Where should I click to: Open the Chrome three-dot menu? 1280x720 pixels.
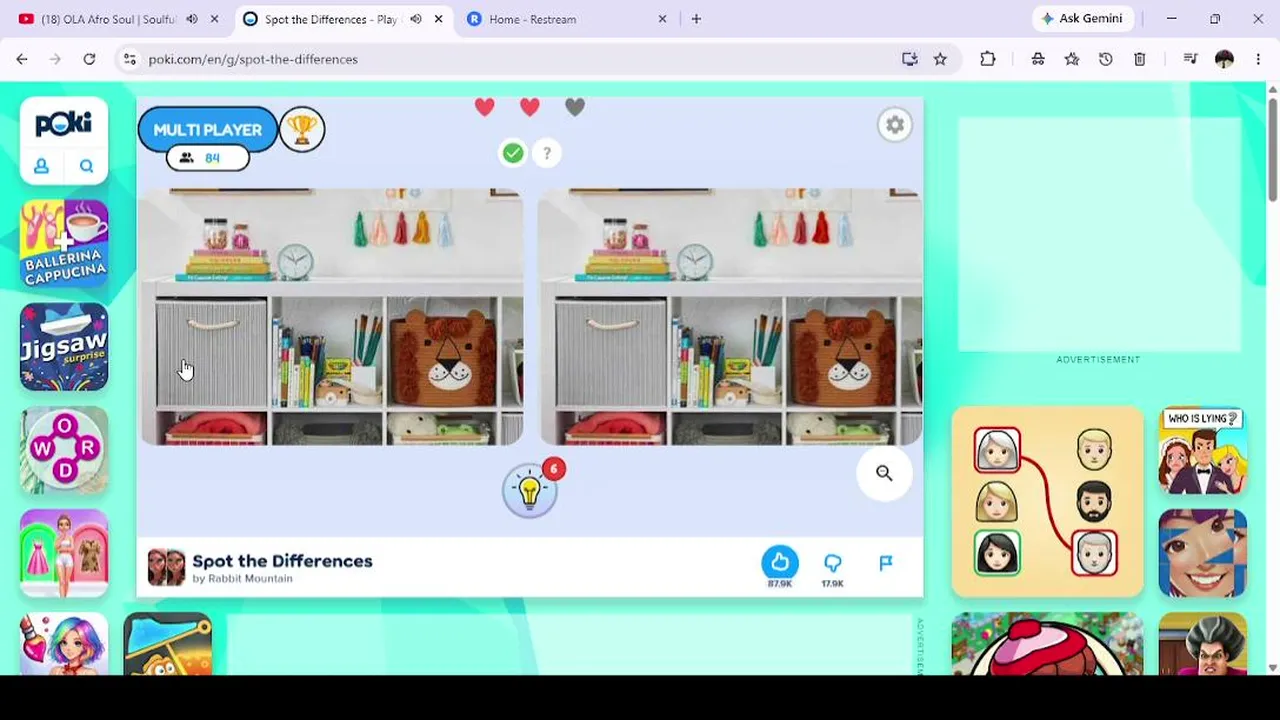point(1258,59)
